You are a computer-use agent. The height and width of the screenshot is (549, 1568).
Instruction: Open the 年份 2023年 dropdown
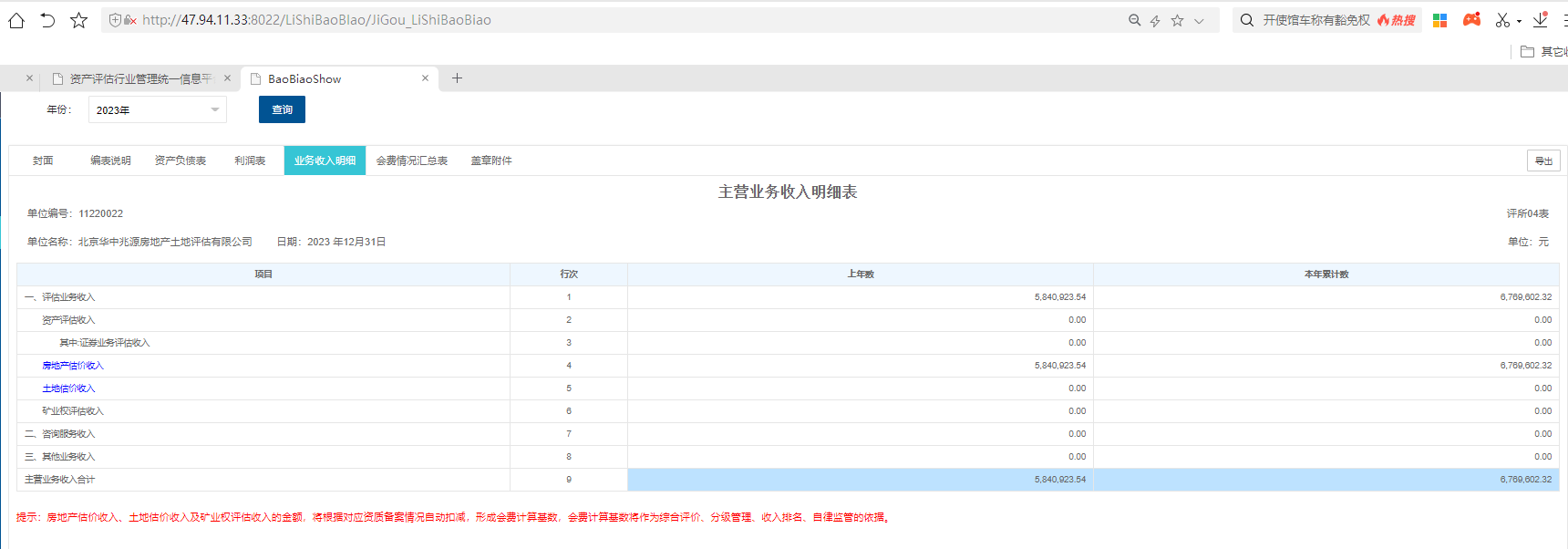click(x=157, y=110)
